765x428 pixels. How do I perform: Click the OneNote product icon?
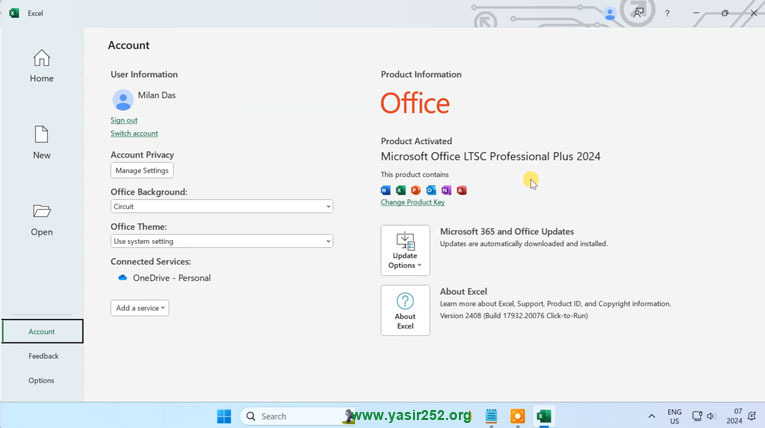pyautogui.click(x=446, y=190)
